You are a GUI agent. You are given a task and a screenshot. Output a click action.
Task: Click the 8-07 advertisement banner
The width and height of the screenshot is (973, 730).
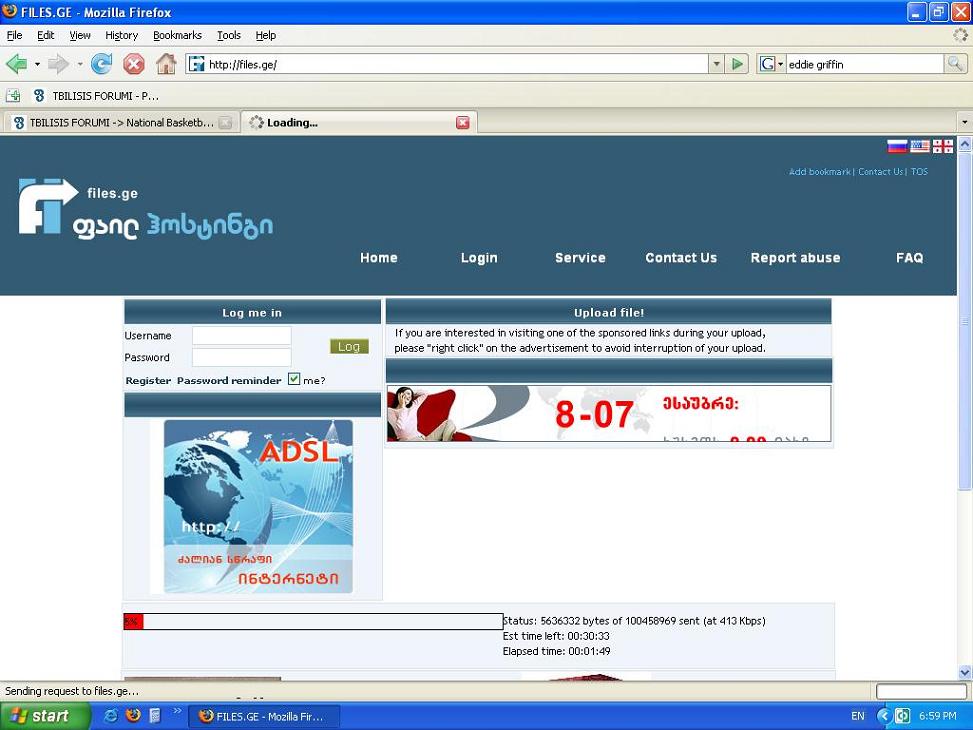(x=608, y=413)
